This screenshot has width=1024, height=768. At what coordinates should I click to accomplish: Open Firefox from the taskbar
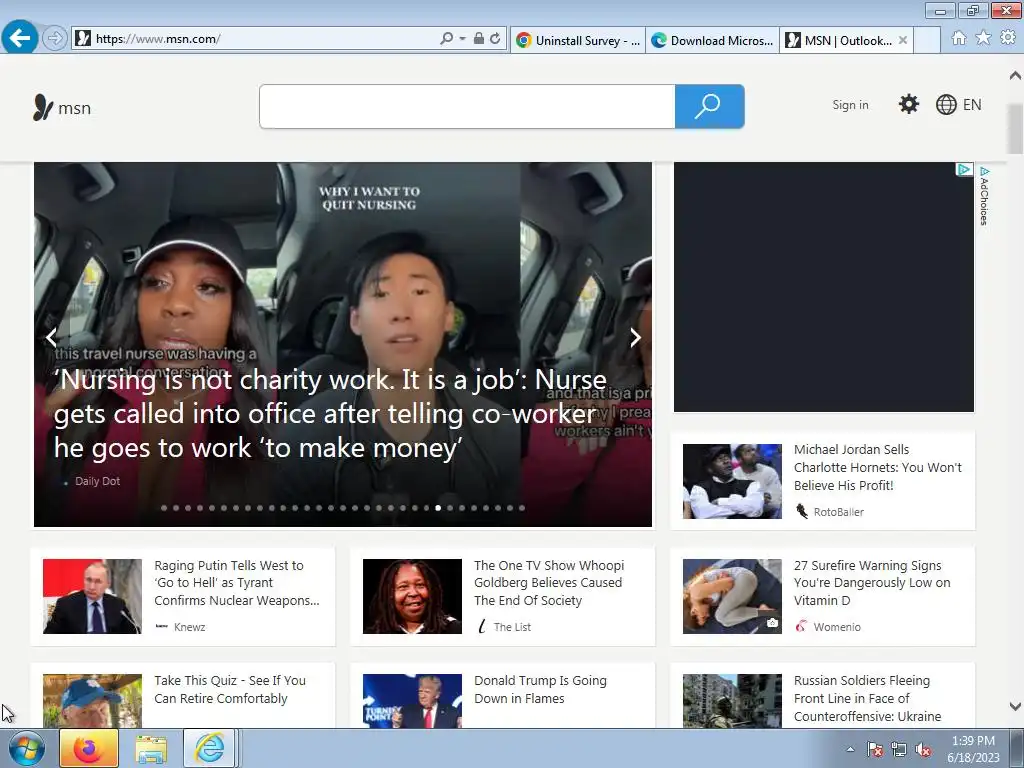(89, 748)
